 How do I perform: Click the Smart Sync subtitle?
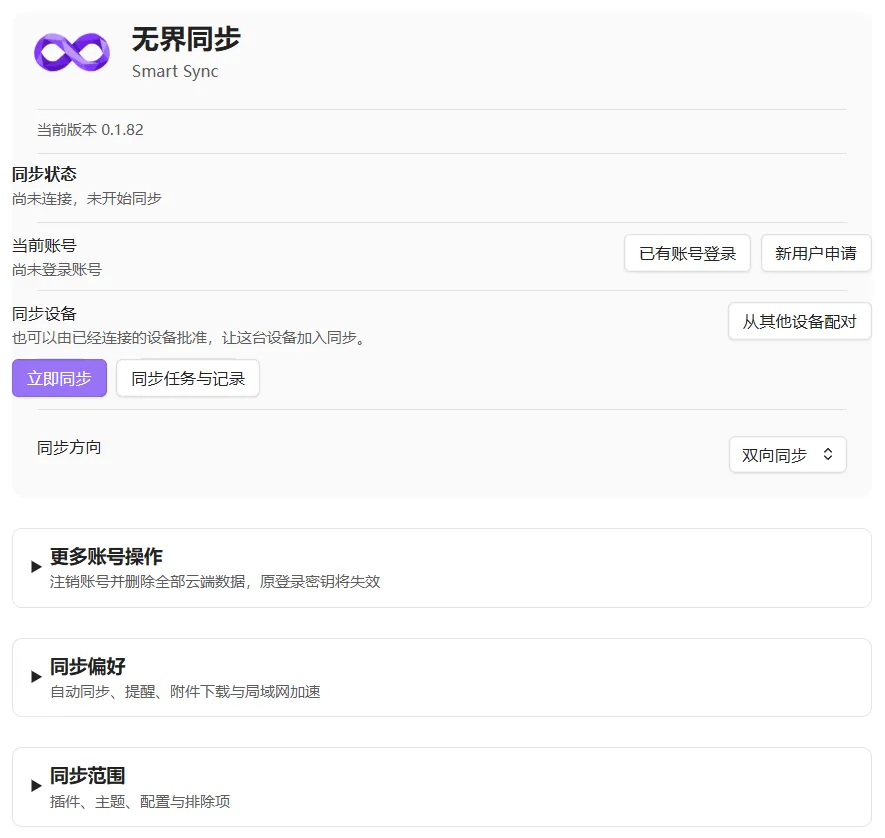click(x=175, y=72)
